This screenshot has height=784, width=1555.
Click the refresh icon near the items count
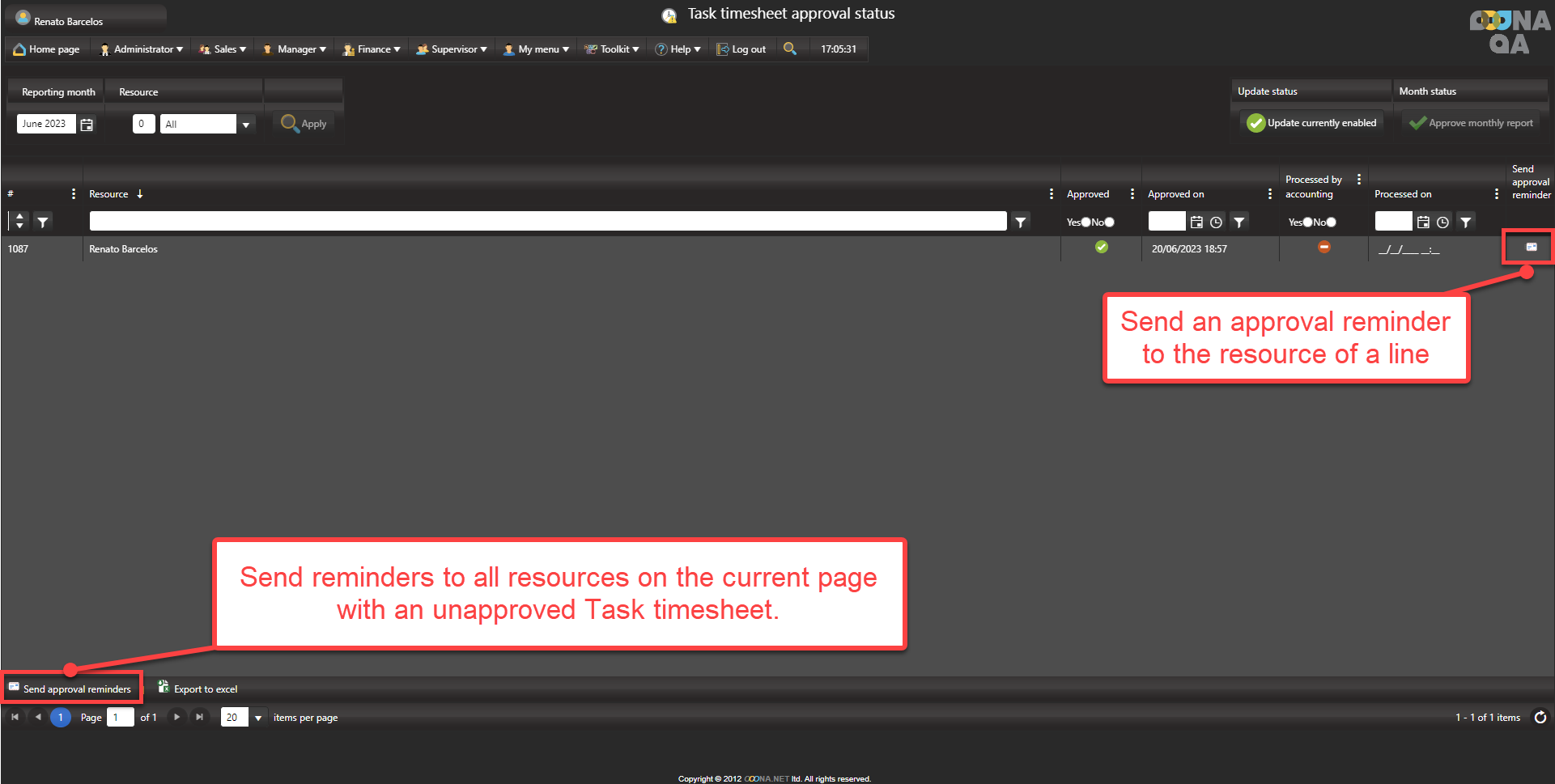click(1540, 717)
